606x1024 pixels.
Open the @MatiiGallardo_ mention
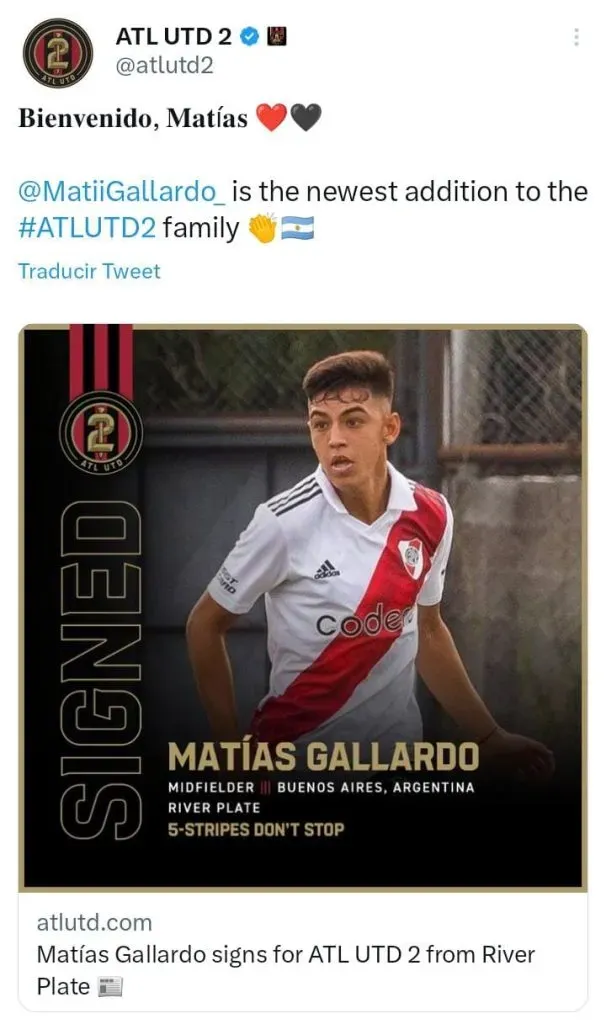pyautogui.click(x=122, y=192)
